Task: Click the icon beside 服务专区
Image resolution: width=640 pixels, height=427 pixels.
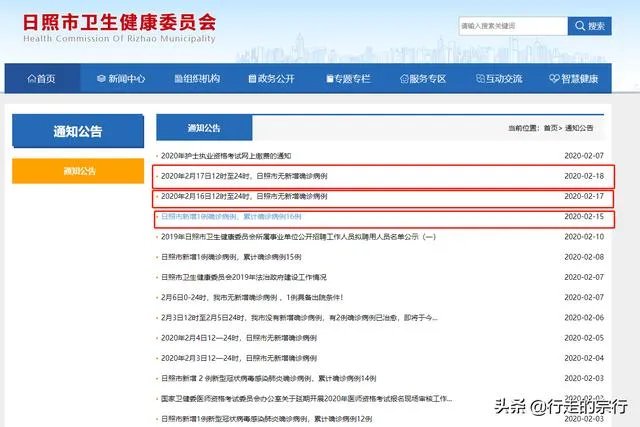Action: pyautogui.click(x=404, y=79)
